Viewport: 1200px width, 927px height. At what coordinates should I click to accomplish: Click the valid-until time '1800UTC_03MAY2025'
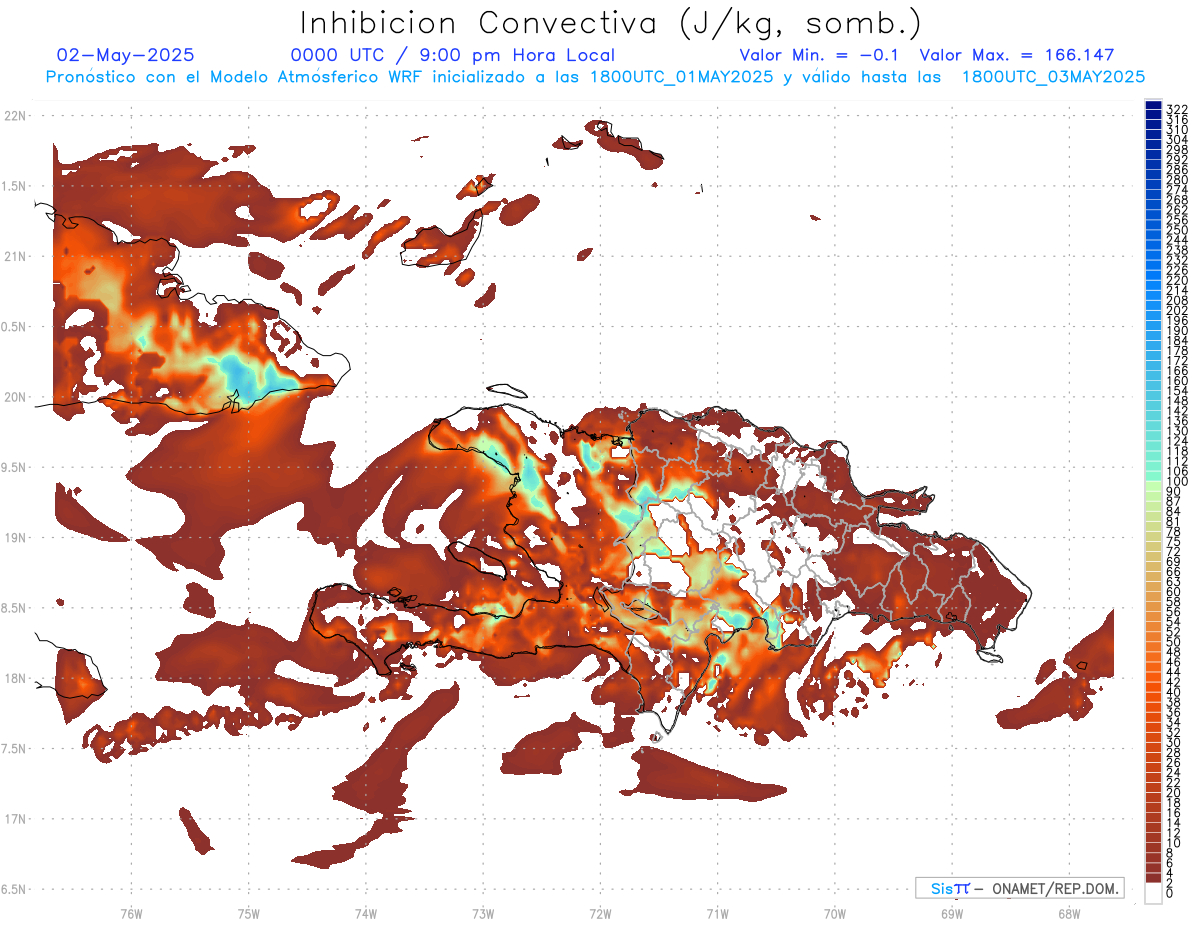coord(1053,77)
